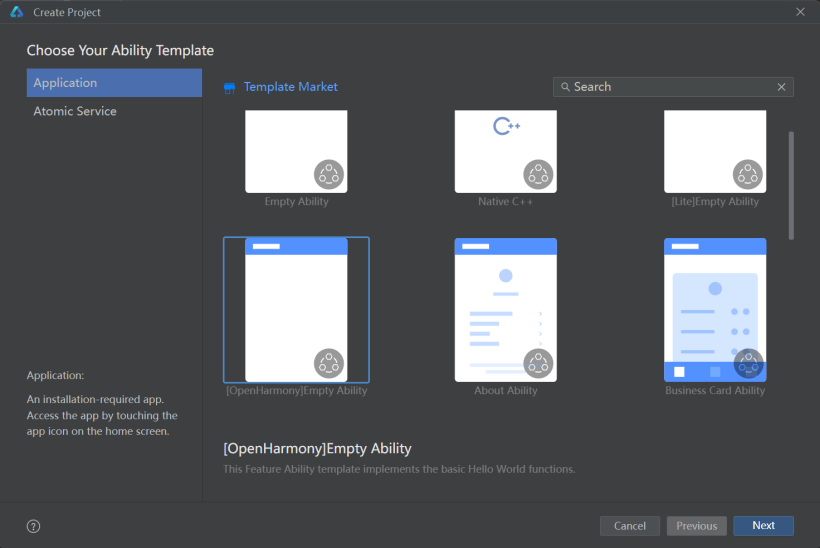Click the Template Market shop icon
Image resolution: width=820 pixels, height=548 pixels.
(x=230, y=88)
